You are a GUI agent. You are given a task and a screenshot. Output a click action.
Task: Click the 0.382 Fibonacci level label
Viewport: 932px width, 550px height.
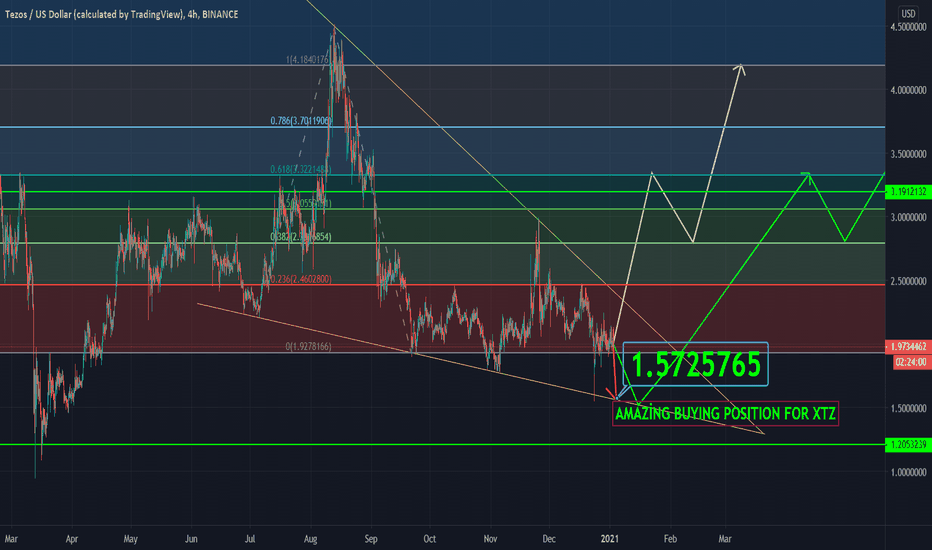coord(301,237)
